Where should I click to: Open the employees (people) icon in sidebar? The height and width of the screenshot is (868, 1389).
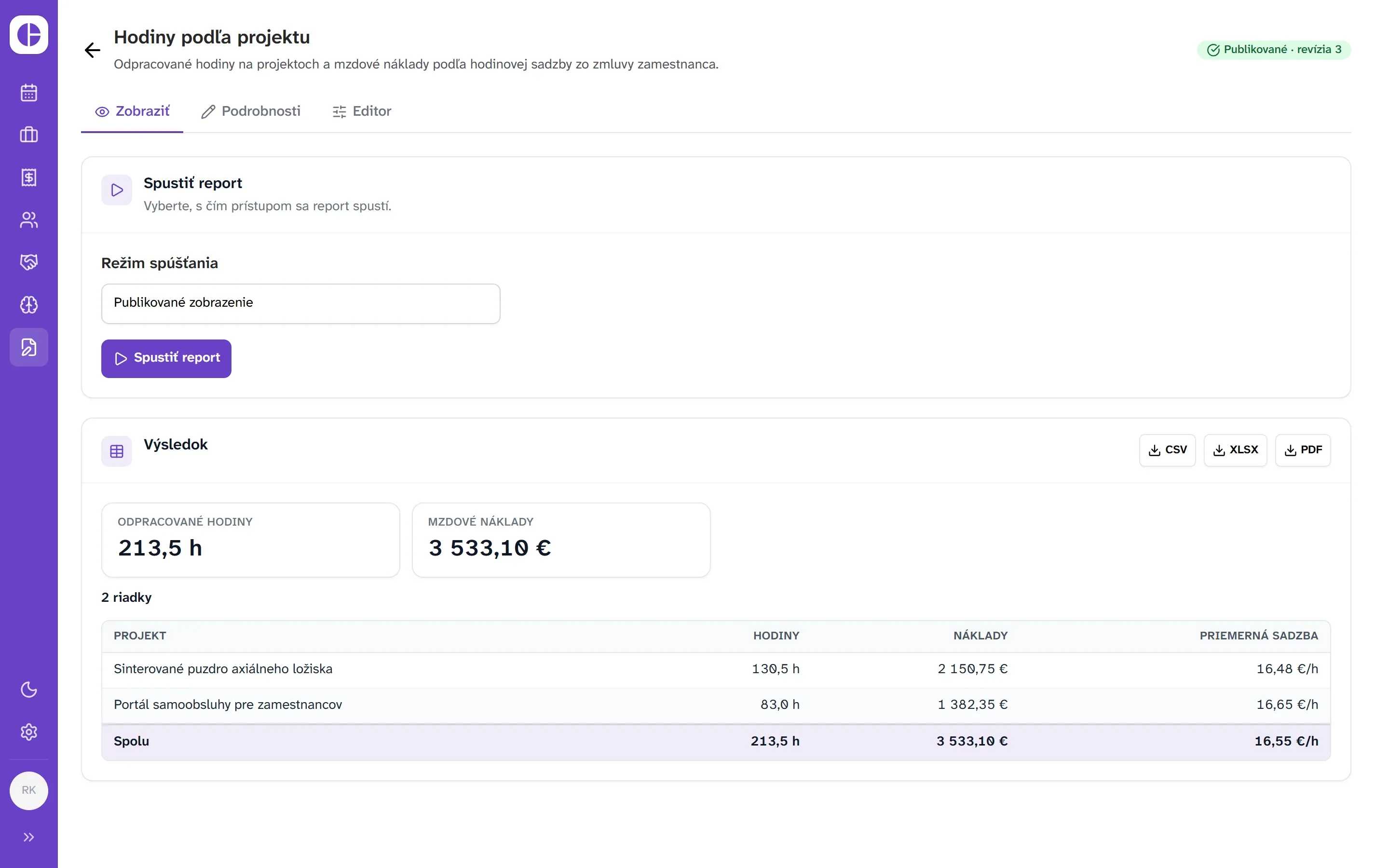click(29, 220)
